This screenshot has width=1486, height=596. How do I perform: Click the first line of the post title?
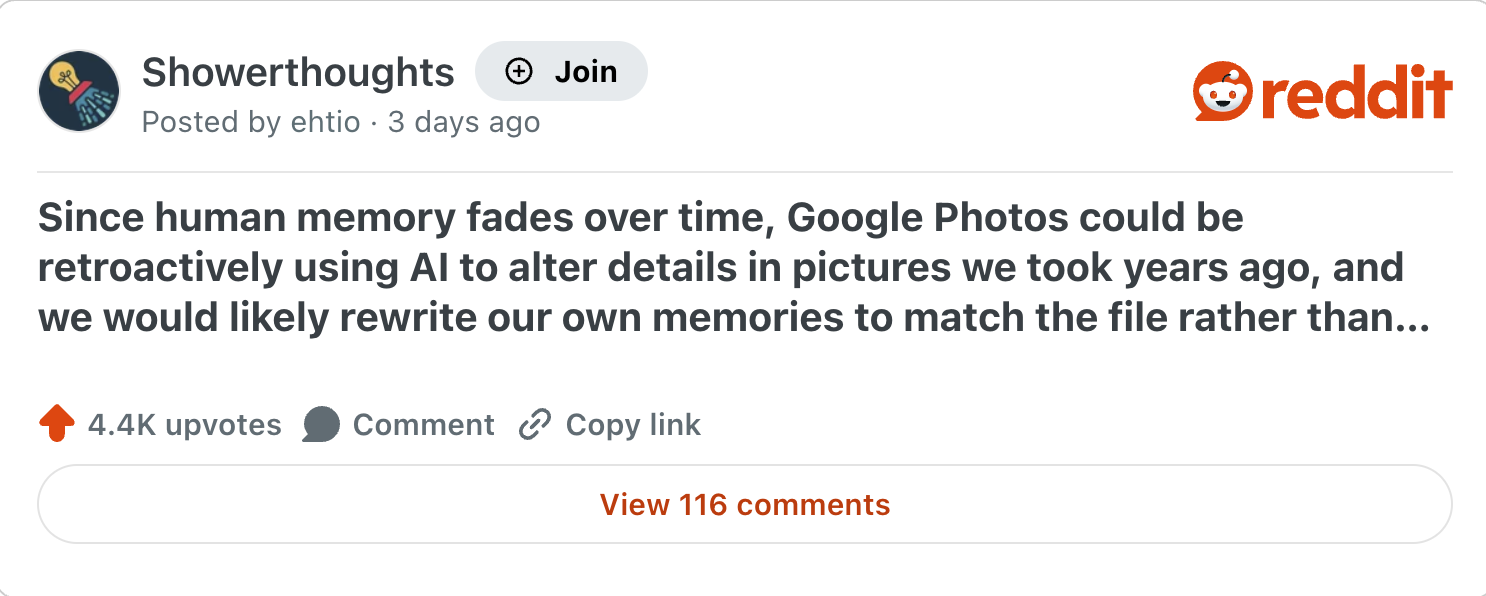coord(640,218)
